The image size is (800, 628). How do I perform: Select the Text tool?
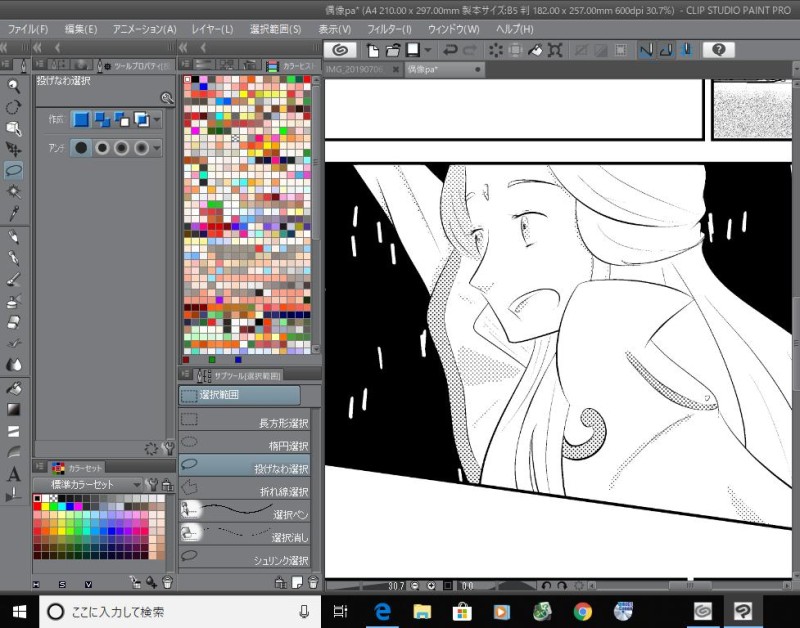coord(14,474)
